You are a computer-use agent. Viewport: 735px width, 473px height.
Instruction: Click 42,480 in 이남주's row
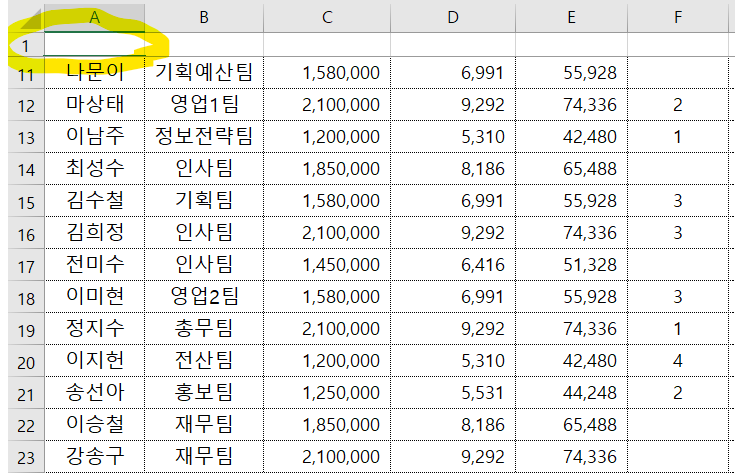coord(571,136)
